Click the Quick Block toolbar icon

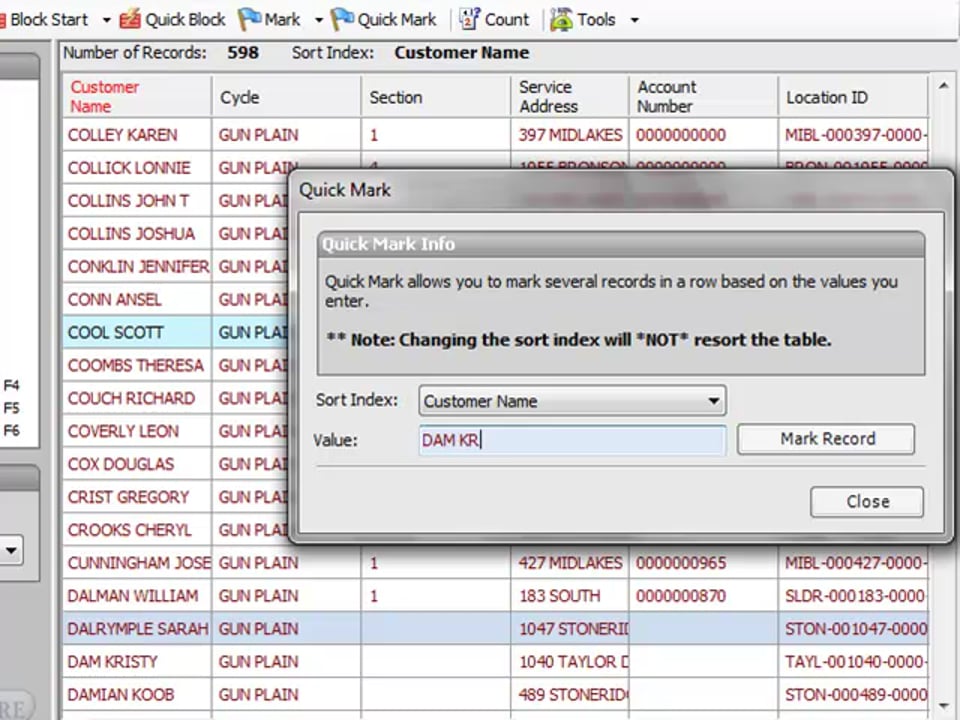tap(130, 20)
